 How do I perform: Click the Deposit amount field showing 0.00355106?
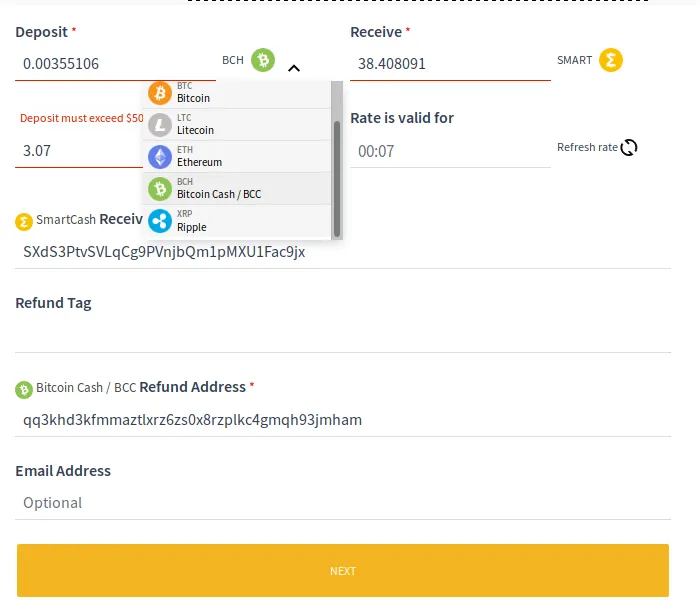(x=115, y=64)
